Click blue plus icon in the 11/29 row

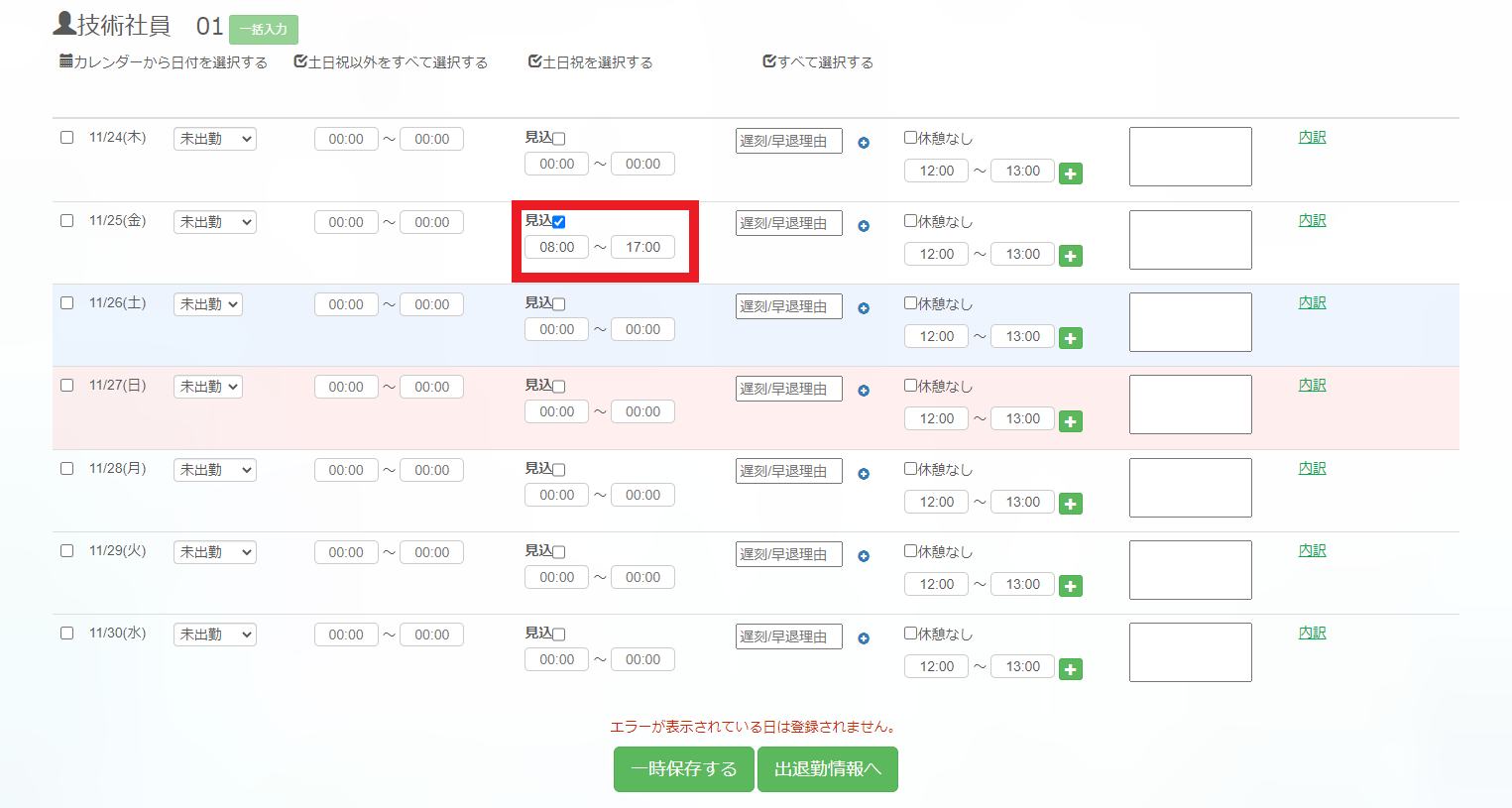864,556
